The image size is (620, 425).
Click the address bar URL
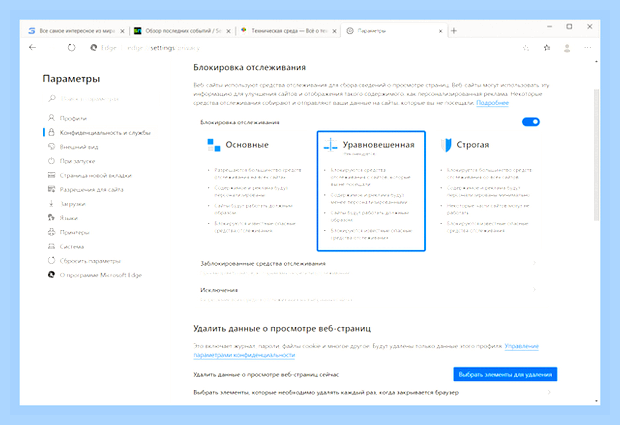(163, 48)
